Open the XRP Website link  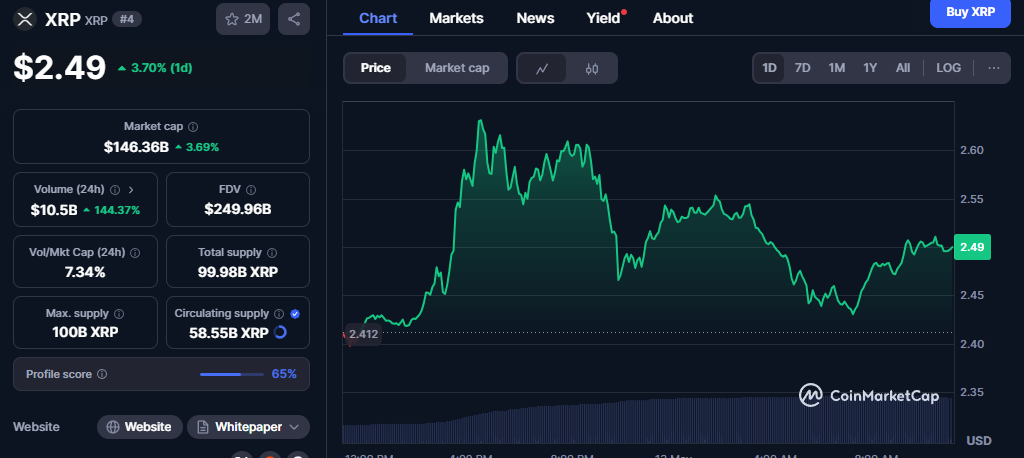point(139,427)
